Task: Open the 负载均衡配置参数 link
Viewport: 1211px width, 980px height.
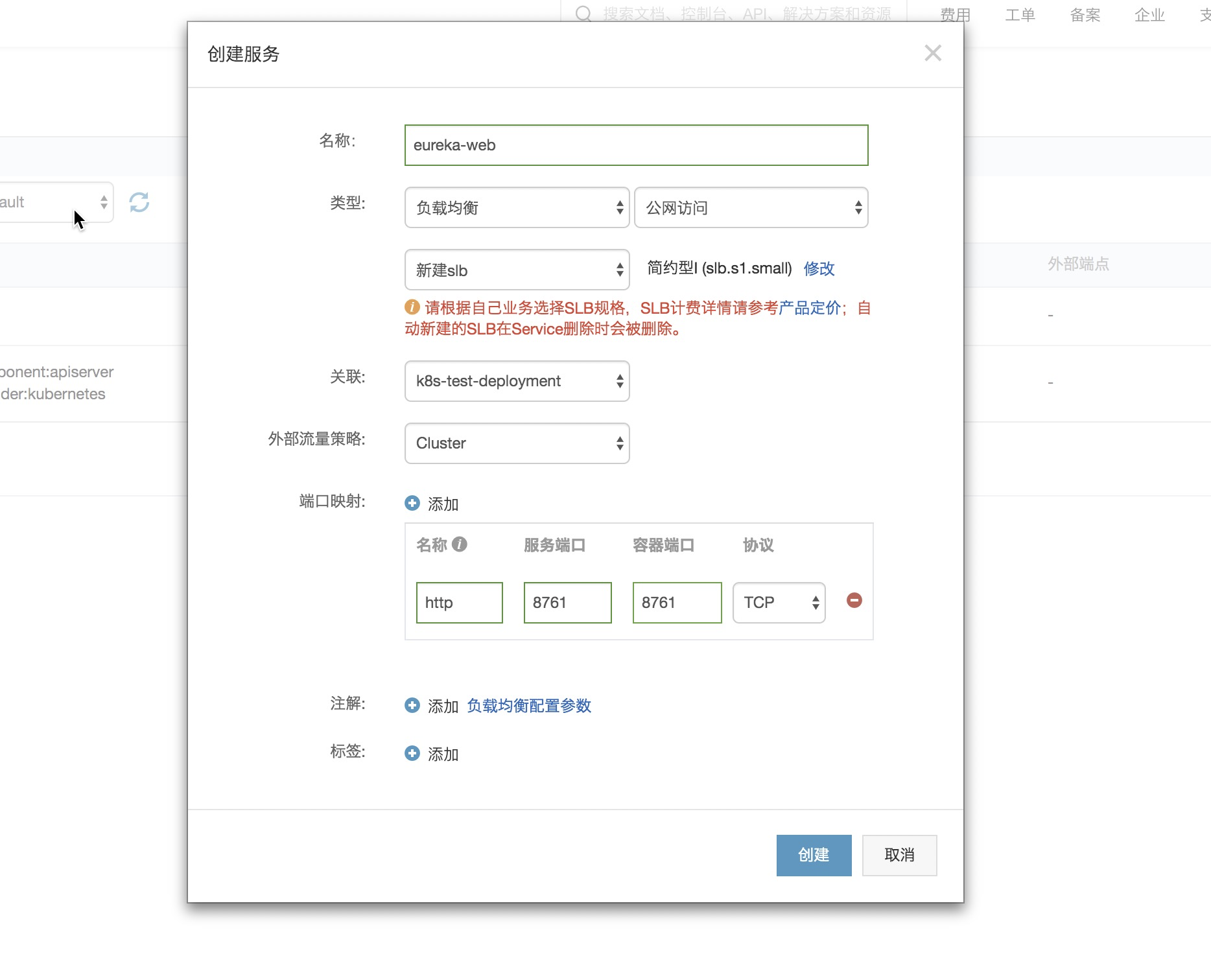Action: coord(529,705)
